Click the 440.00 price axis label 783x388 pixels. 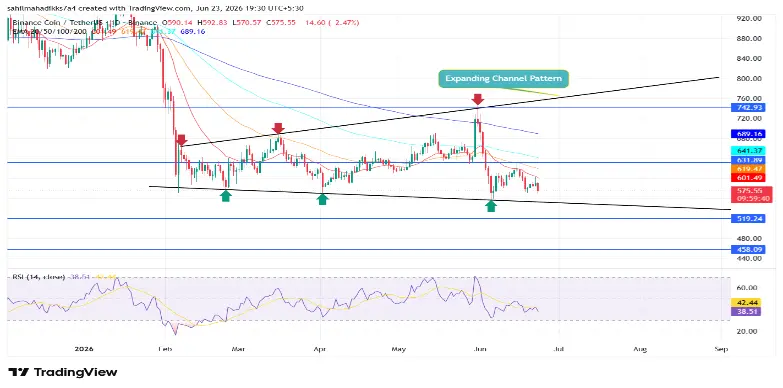click(750, 259)
